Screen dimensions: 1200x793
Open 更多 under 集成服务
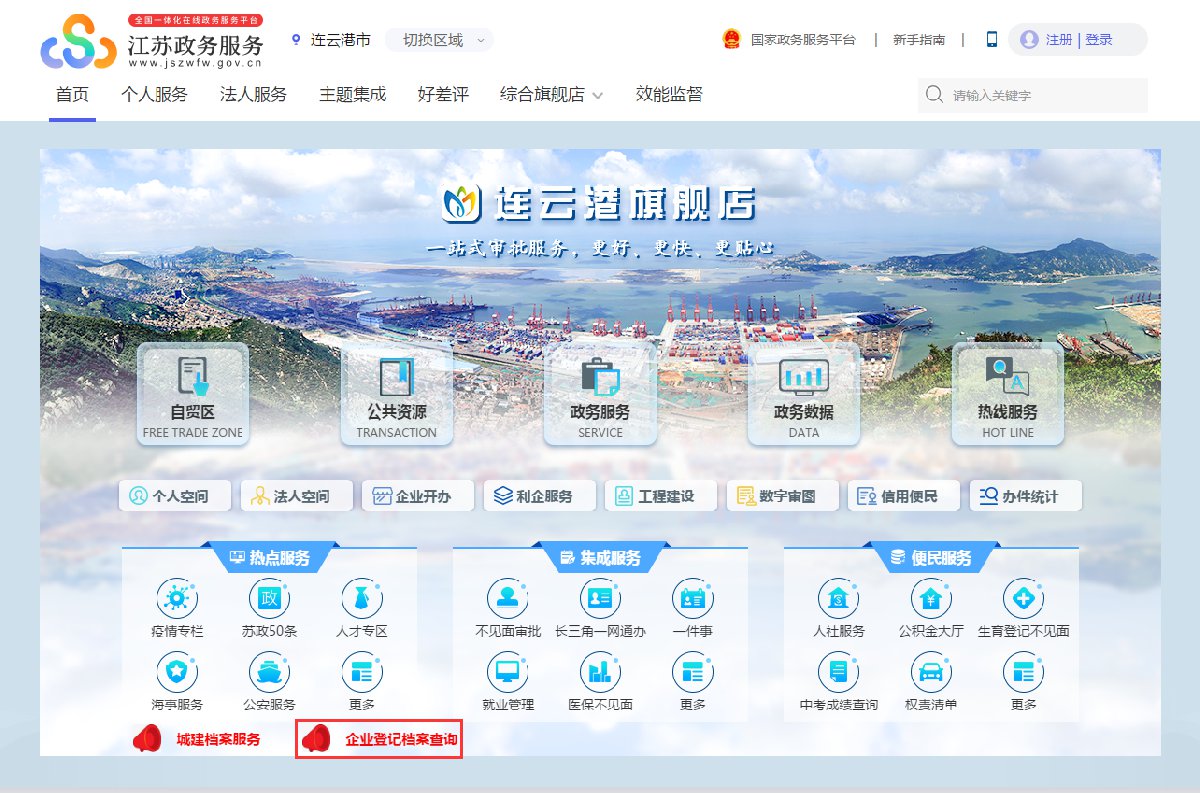pos(693,671)
